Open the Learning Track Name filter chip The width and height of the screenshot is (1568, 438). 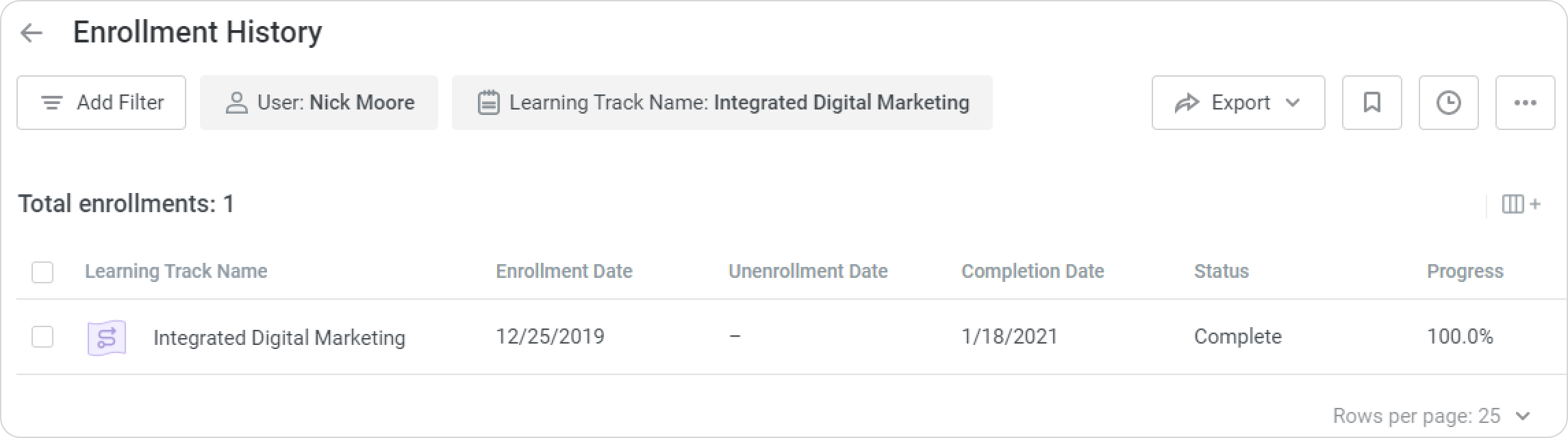point(722,103)
